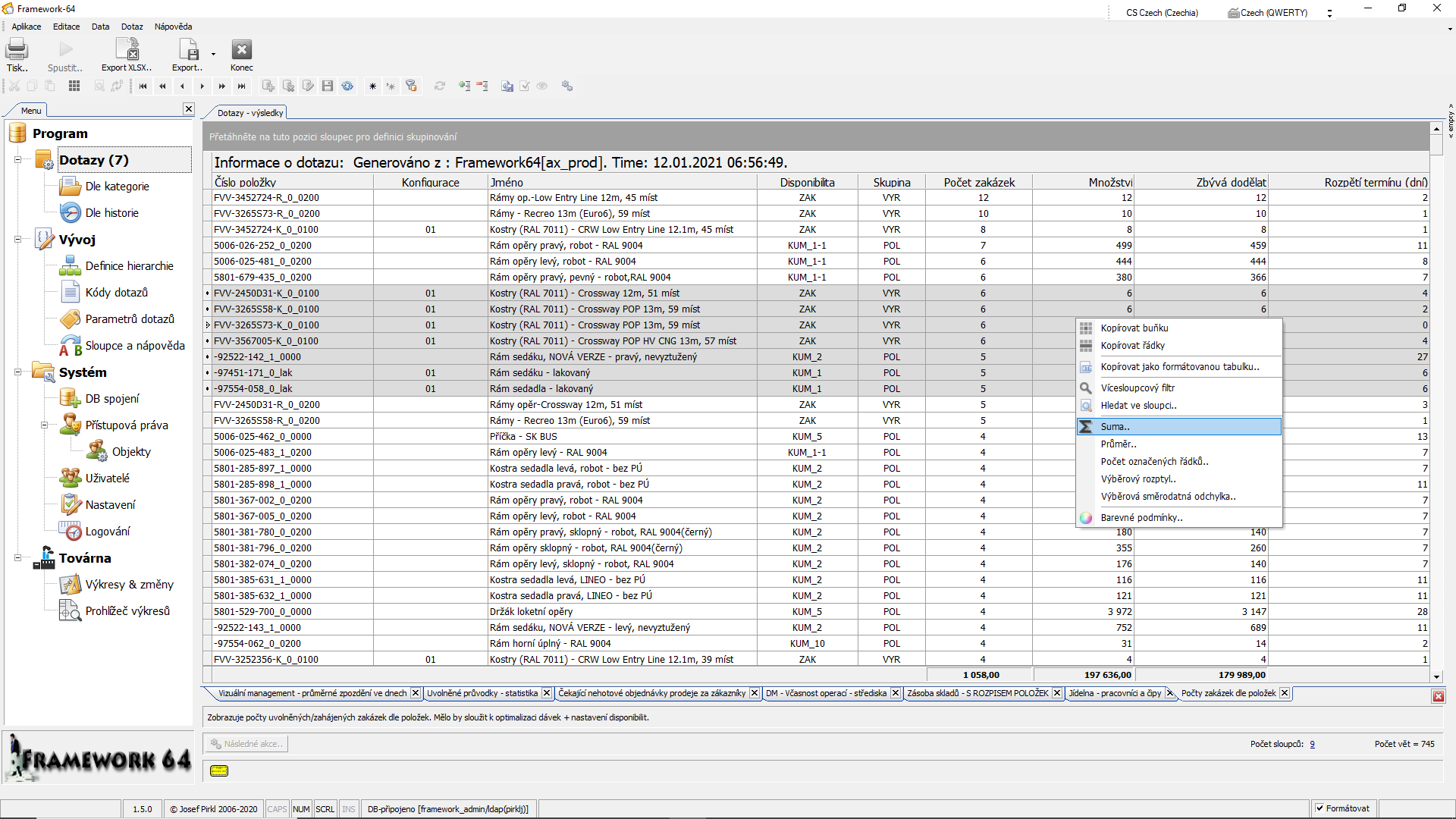Open DB spojení tree item

pos(112,399)
